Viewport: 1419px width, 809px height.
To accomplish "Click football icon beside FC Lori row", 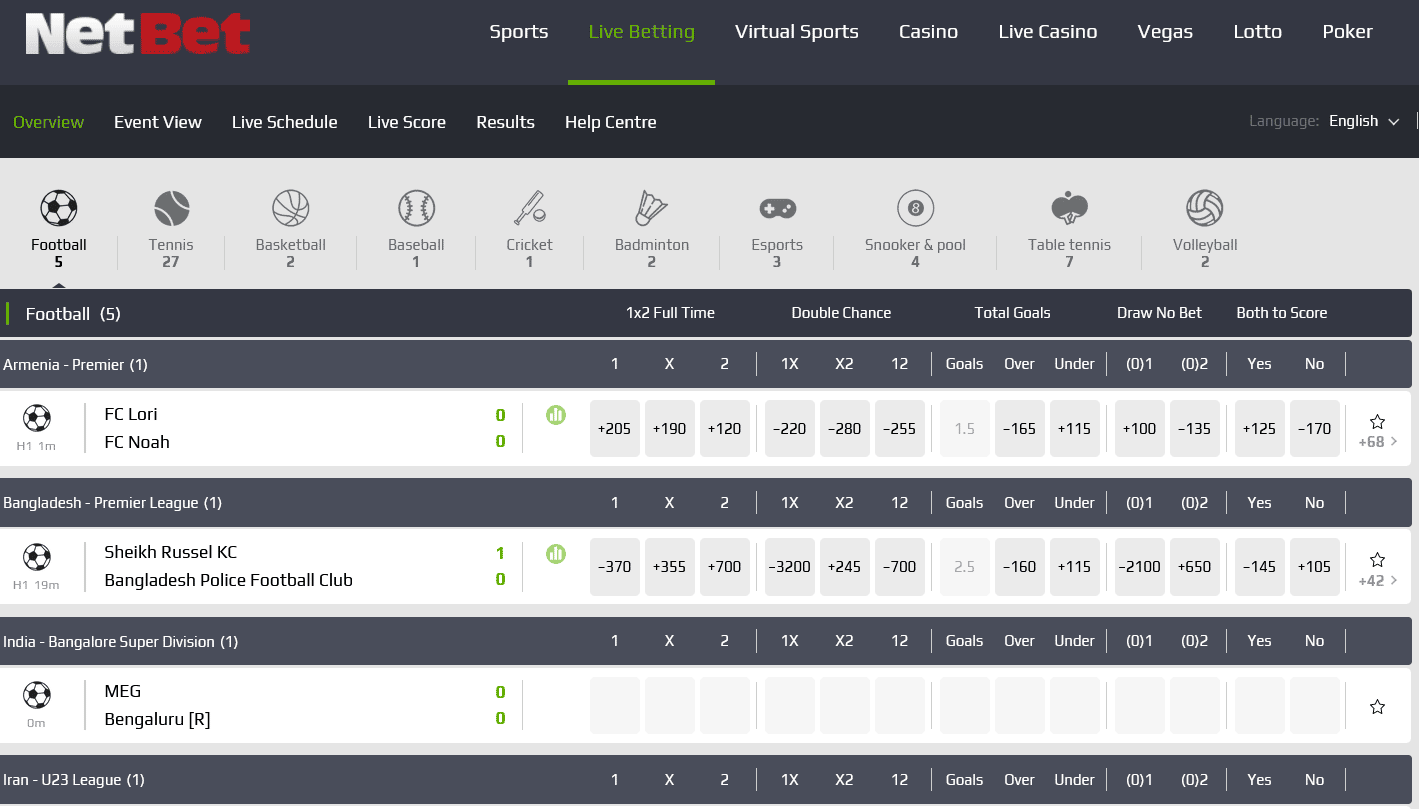I will (x=37, y=418).
